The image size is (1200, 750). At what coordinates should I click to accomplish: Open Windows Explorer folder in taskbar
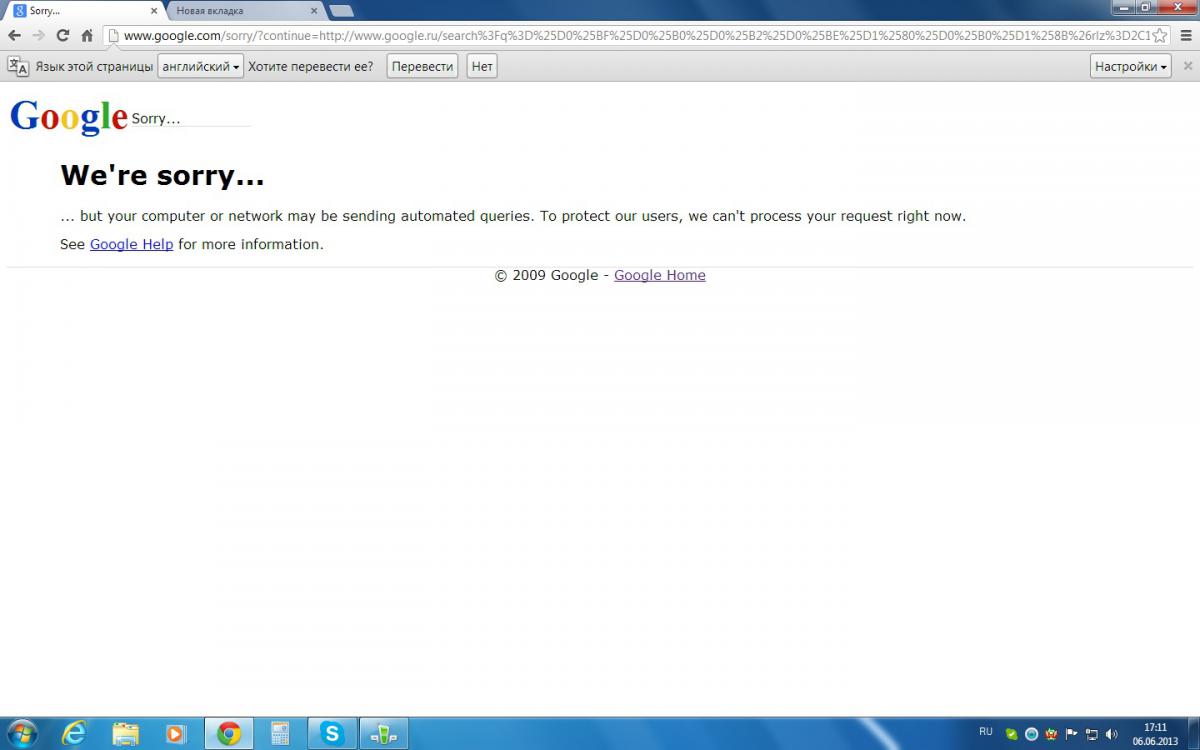[126, 734]
